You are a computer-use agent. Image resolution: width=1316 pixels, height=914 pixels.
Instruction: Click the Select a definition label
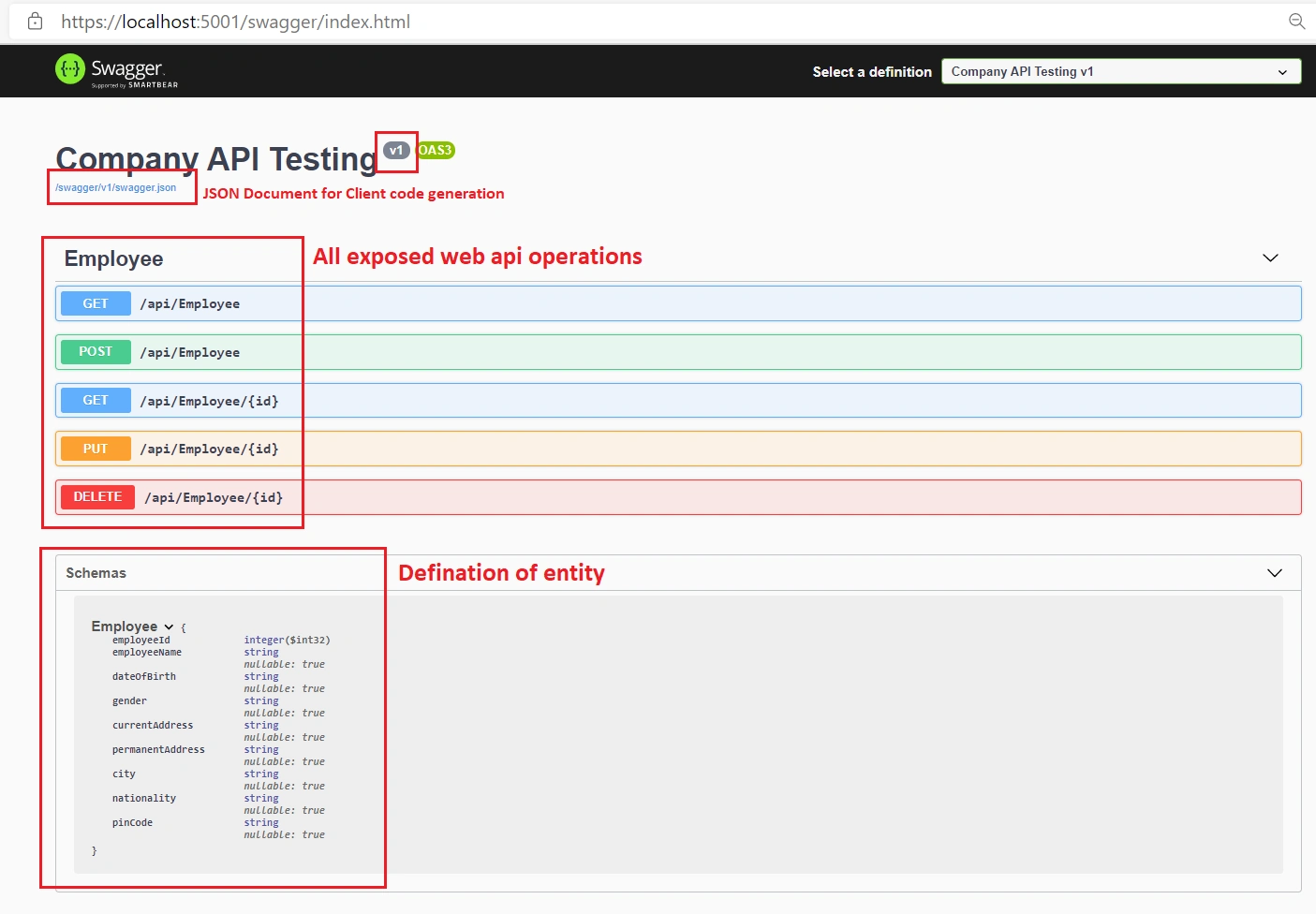tap(872, 72)
